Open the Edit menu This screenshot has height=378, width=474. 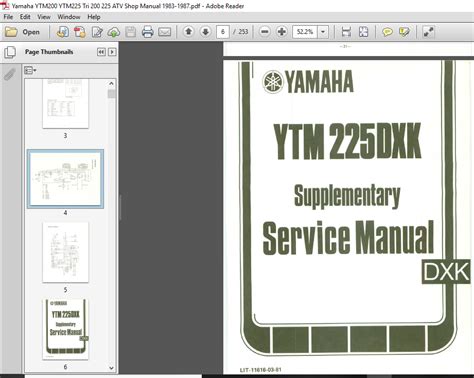[25, 17]
